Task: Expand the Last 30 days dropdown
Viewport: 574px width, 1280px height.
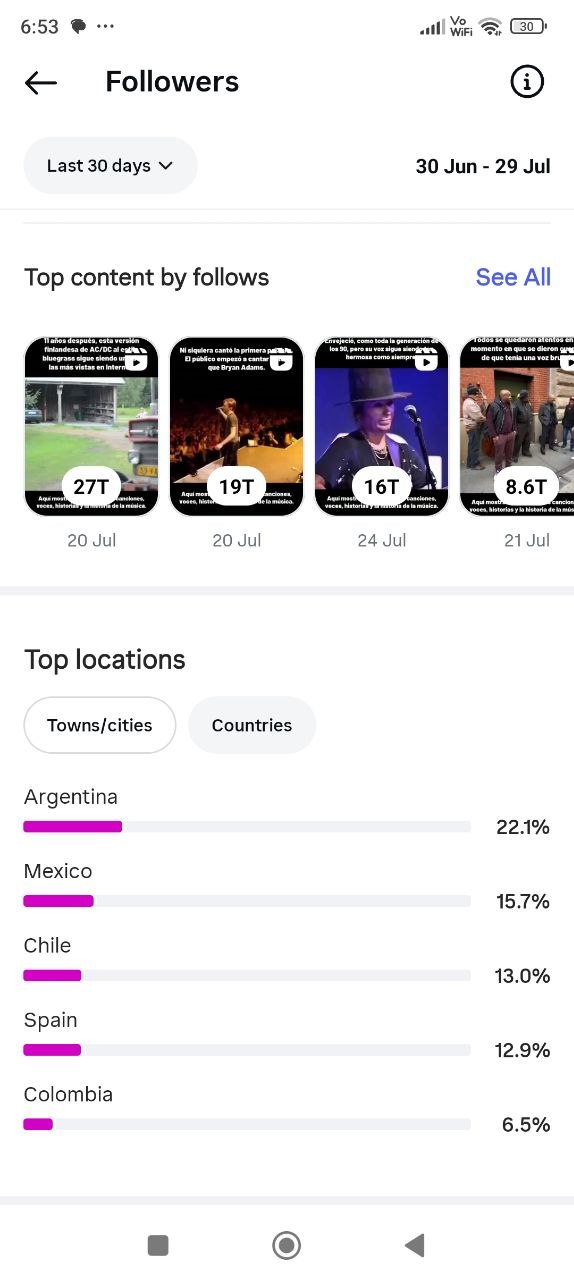Action: 110,166
